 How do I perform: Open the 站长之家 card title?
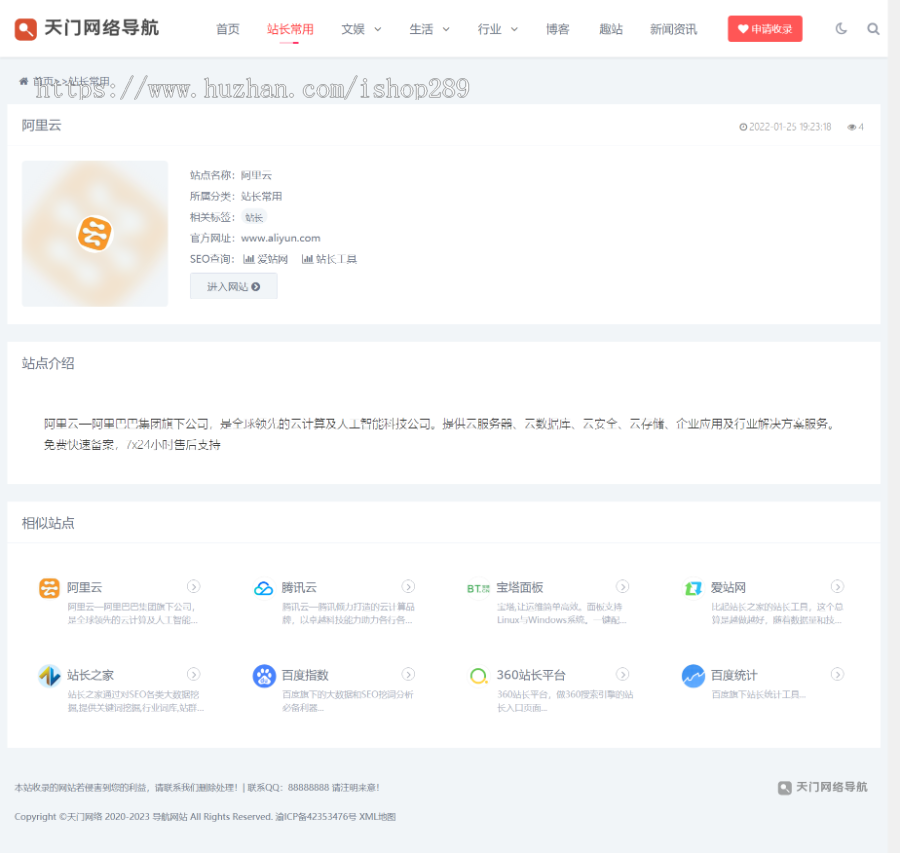[90, 675]
